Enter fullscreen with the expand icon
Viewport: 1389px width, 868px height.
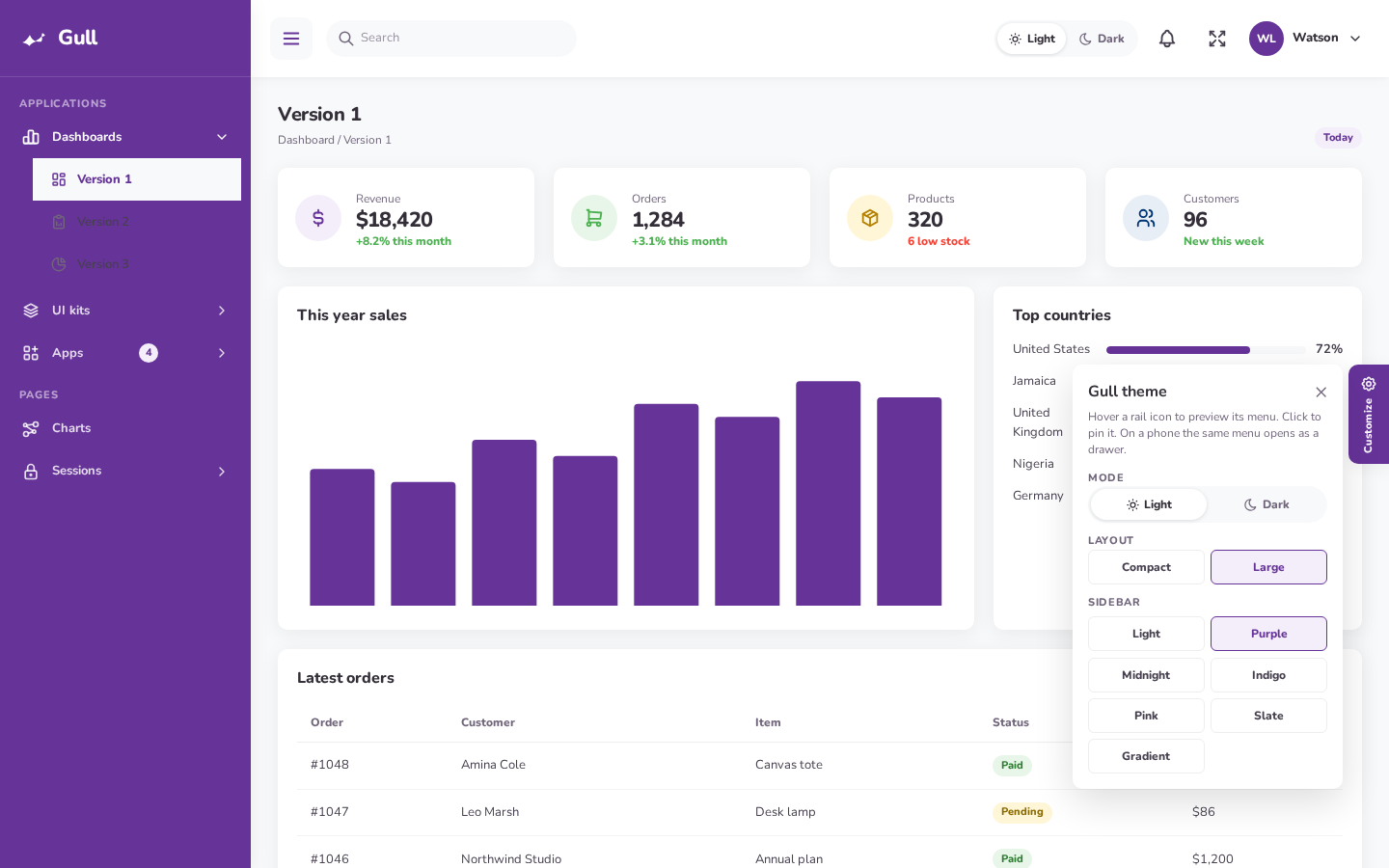click(1217, 39)
